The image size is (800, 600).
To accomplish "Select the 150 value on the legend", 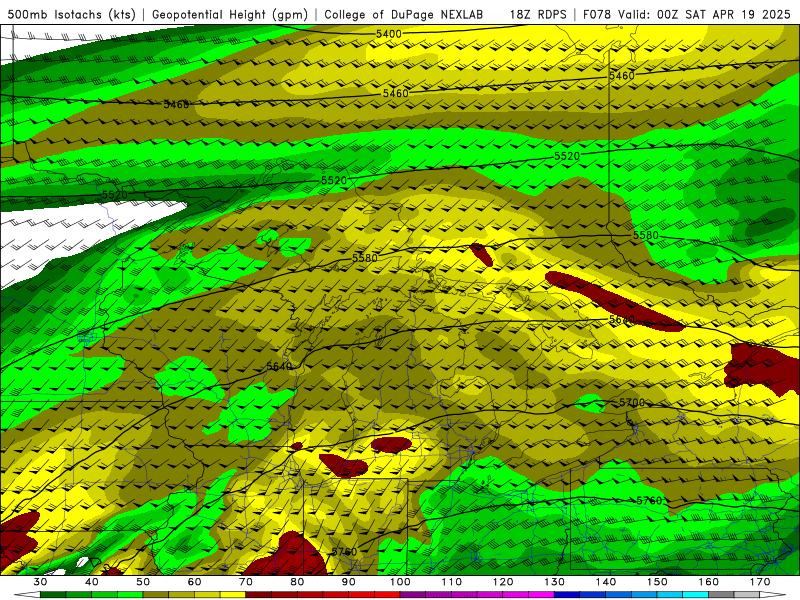I will pos(657,582).
